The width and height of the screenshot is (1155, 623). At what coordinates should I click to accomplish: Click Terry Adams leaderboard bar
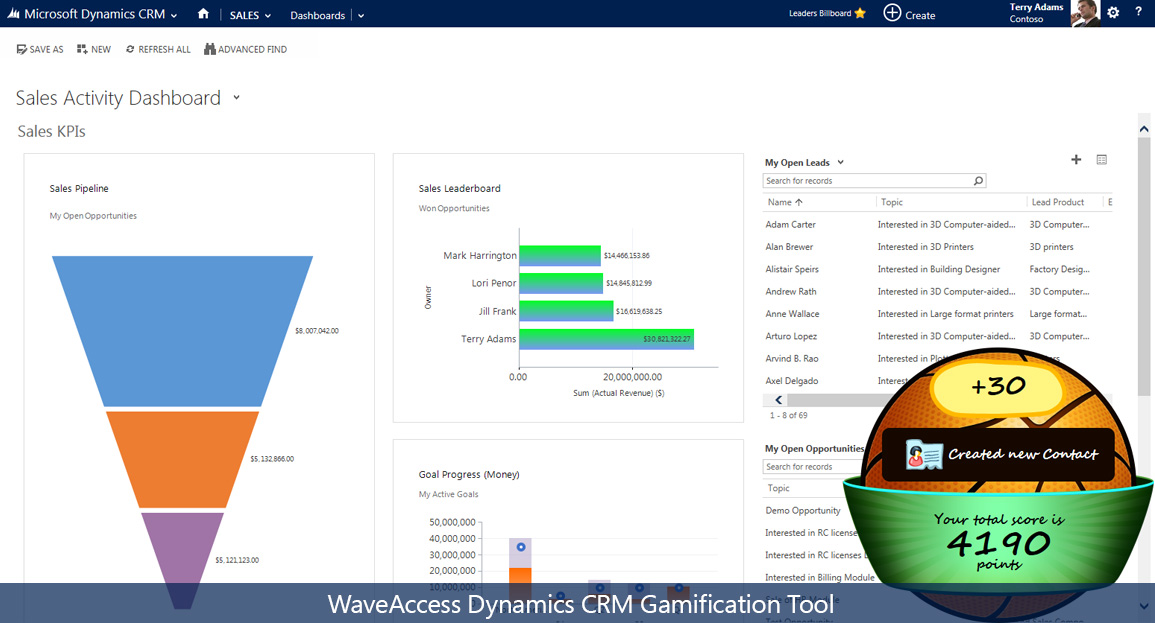[606, 339]
